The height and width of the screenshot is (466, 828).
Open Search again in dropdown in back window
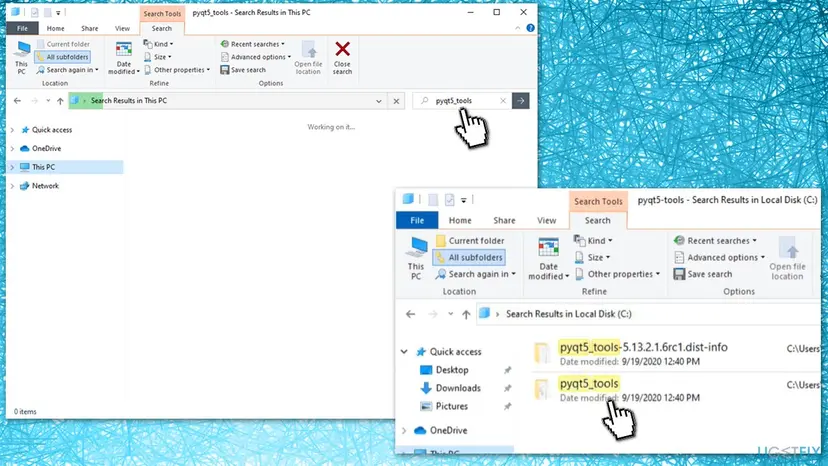tap(68, 70)
